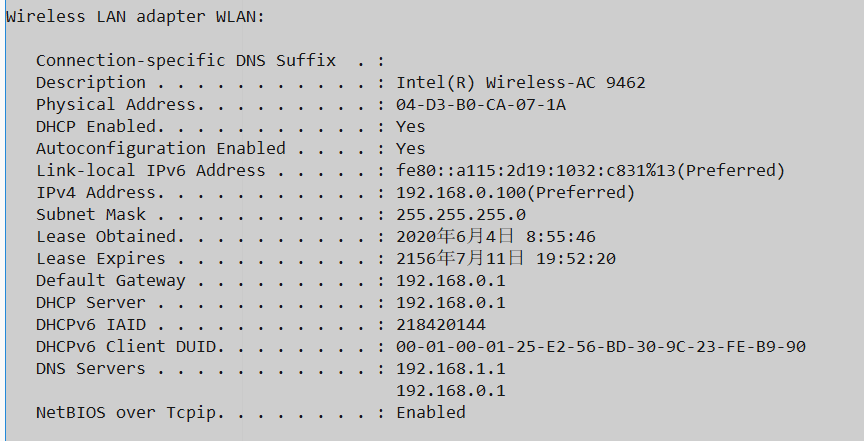Click the NetBIOS over Tcpip Enabled value

[431, 413]
